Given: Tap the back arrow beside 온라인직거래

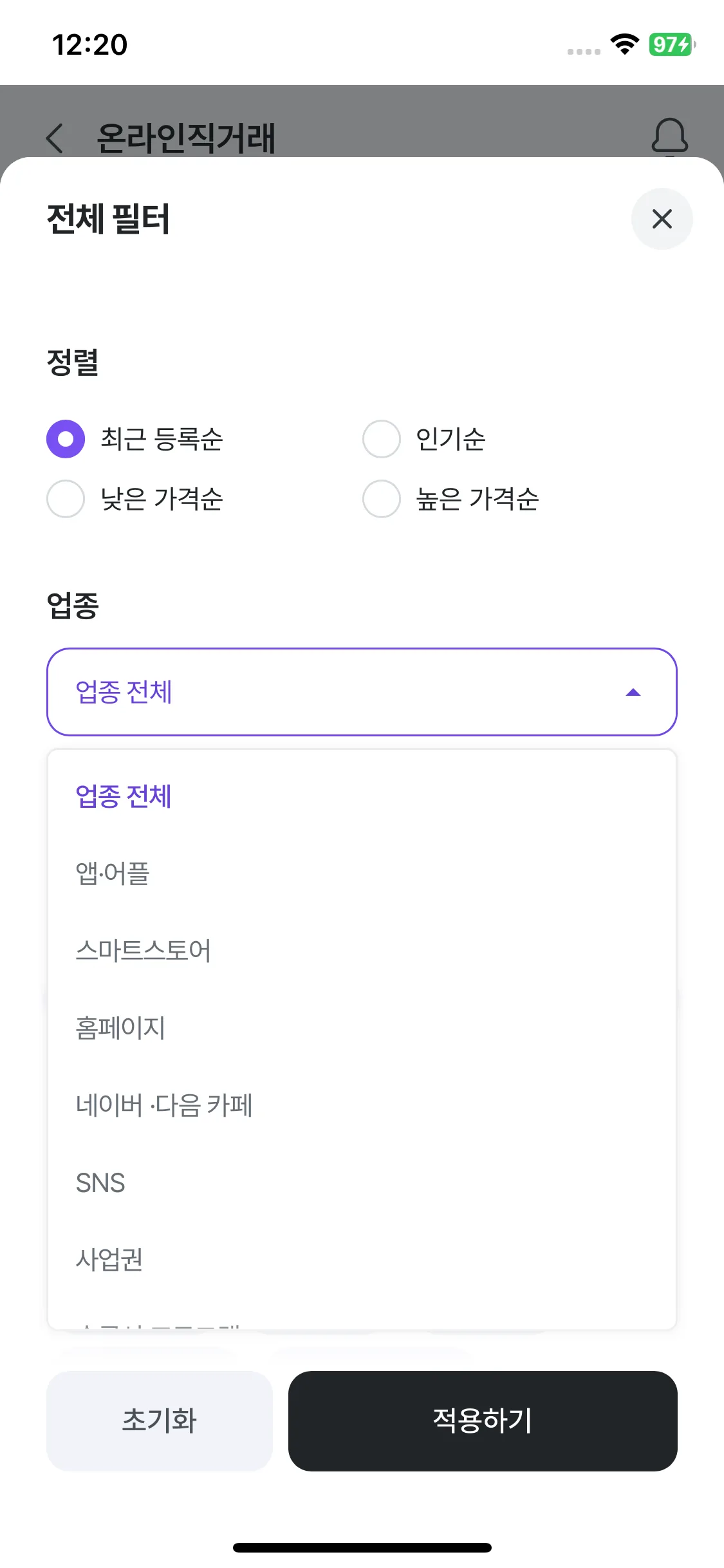Looking at the screenshot, I should (x=55, y=138).
